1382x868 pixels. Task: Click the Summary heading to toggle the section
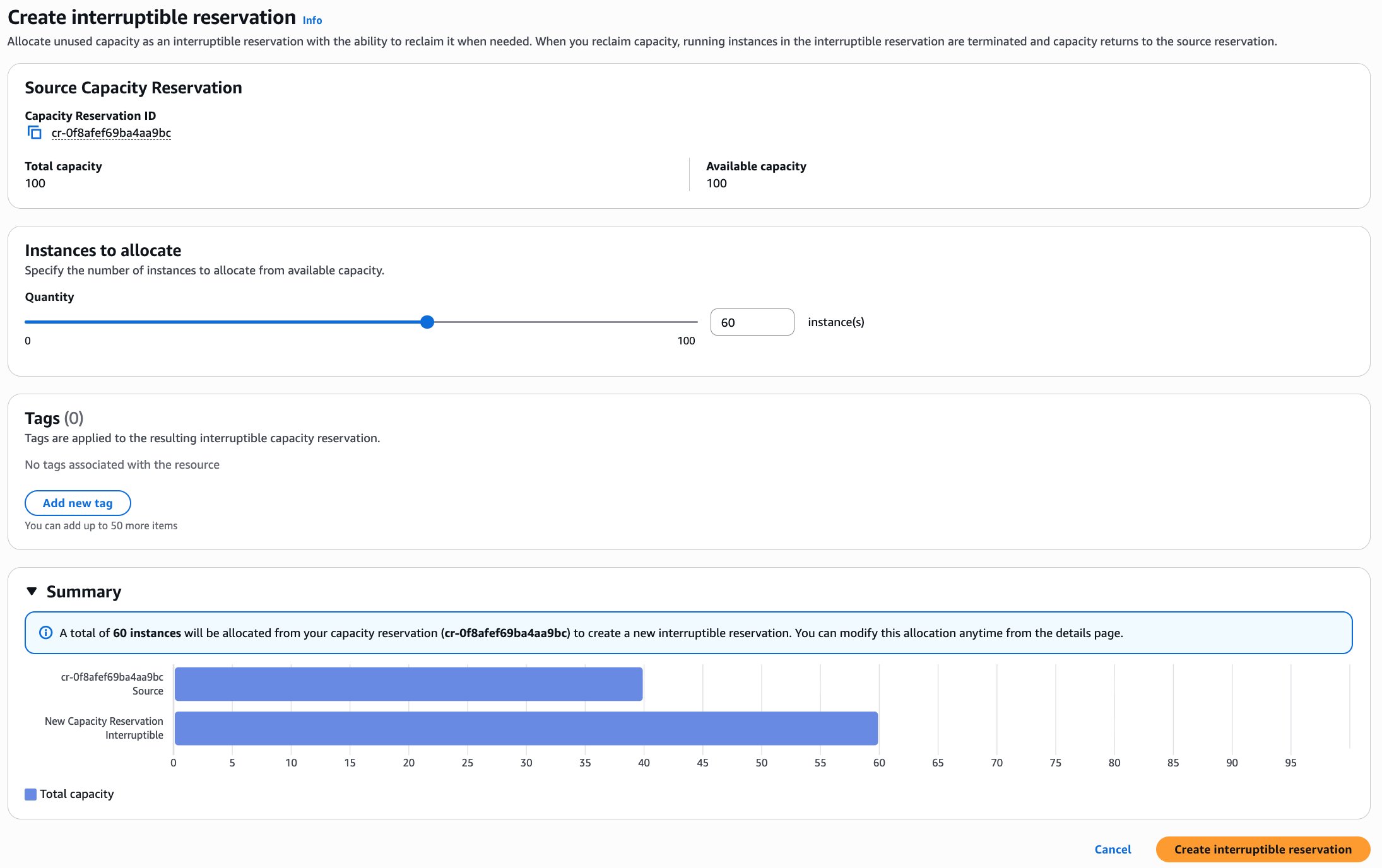point(83,591)
